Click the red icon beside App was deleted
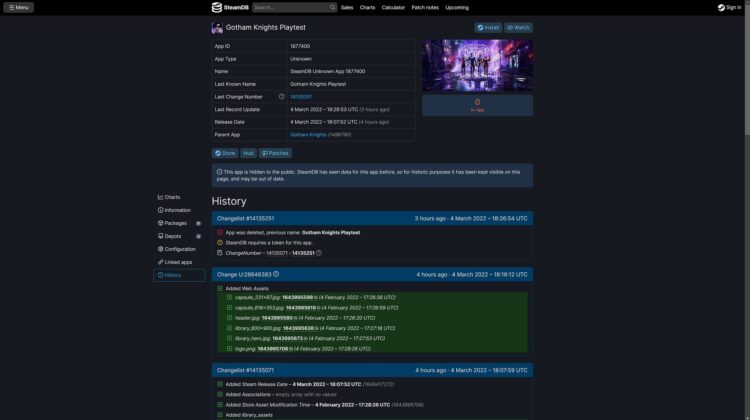The image size is (750, 420). (x=220, y=232)
